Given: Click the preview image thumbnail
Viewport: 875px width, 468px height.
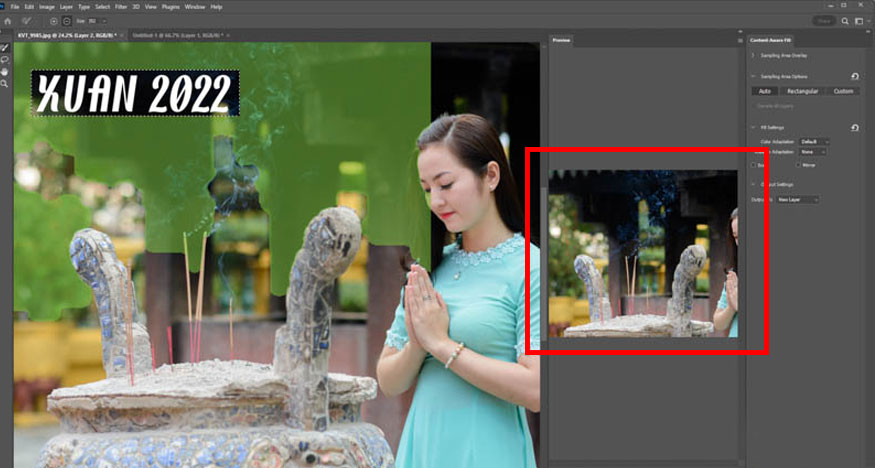Looking at the screenshot, I should tap(643, 253).
